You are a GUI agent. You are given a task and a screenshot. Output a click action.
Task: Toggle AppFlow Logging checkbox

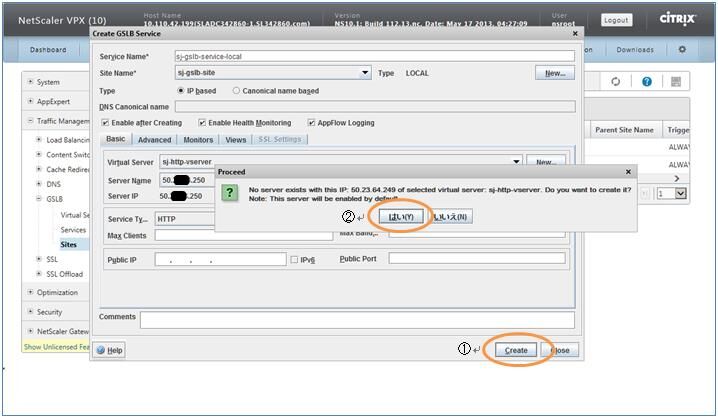pos(311,123)
